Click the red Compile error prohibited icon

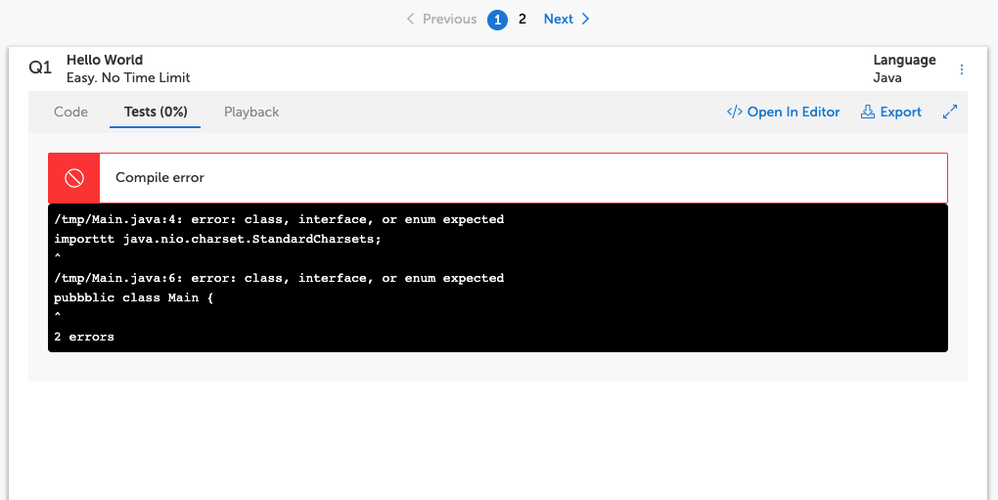[x=74, y=178]
